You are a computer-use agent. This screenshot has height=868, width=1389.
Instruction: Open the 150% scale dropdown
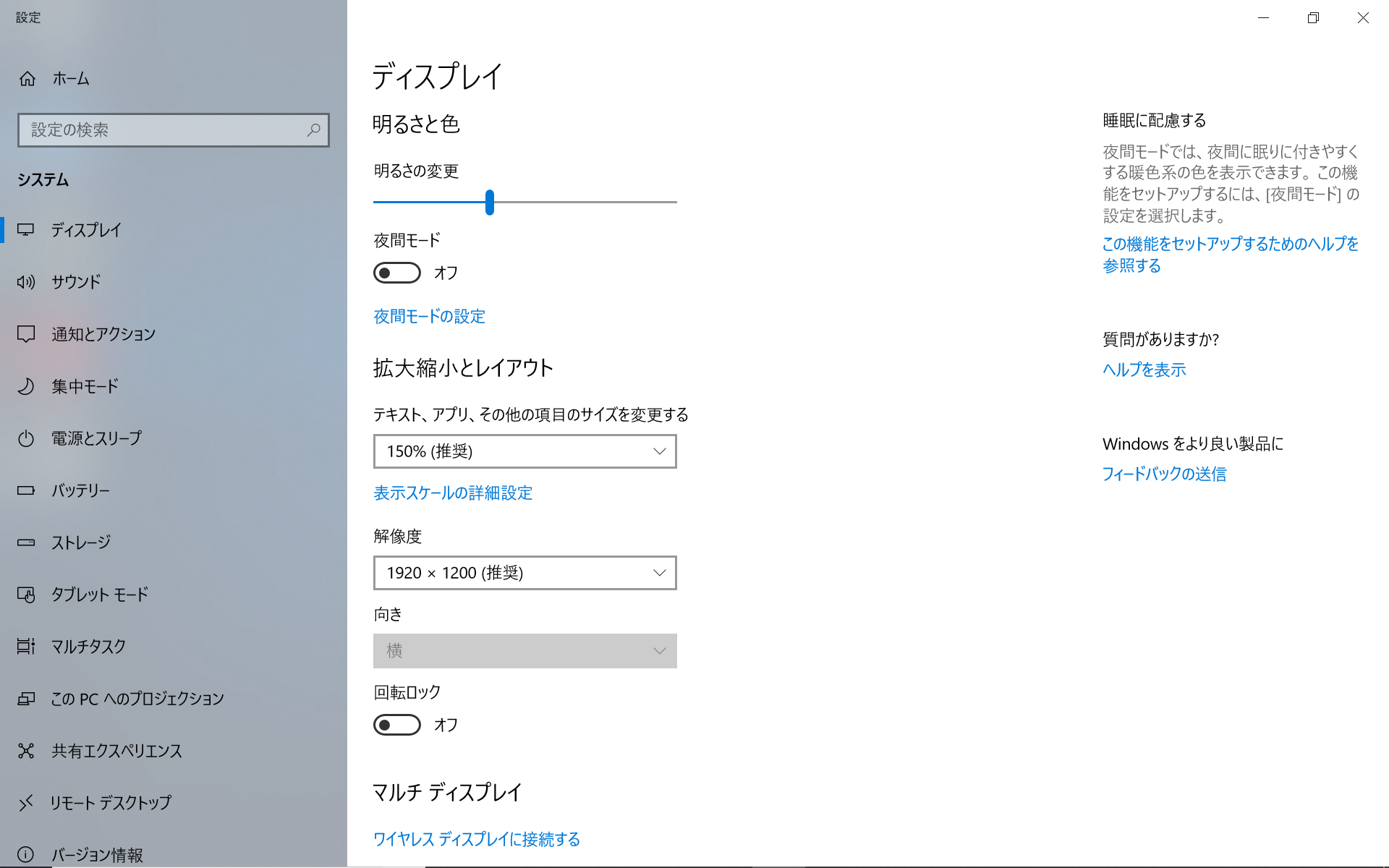point(524,451)
